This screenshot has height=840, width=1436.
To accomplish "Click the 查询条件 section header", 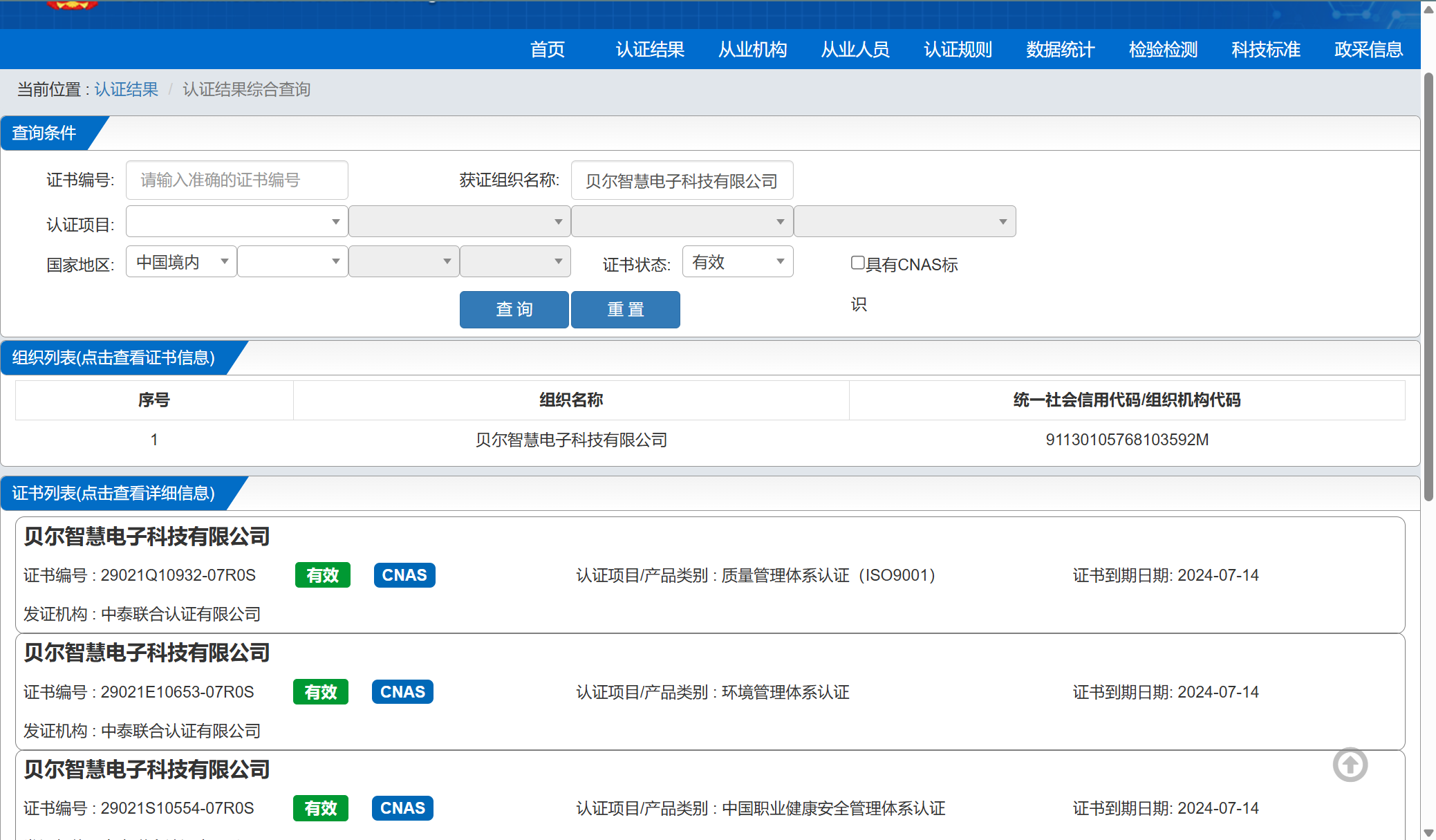I will tap(44, 133).
